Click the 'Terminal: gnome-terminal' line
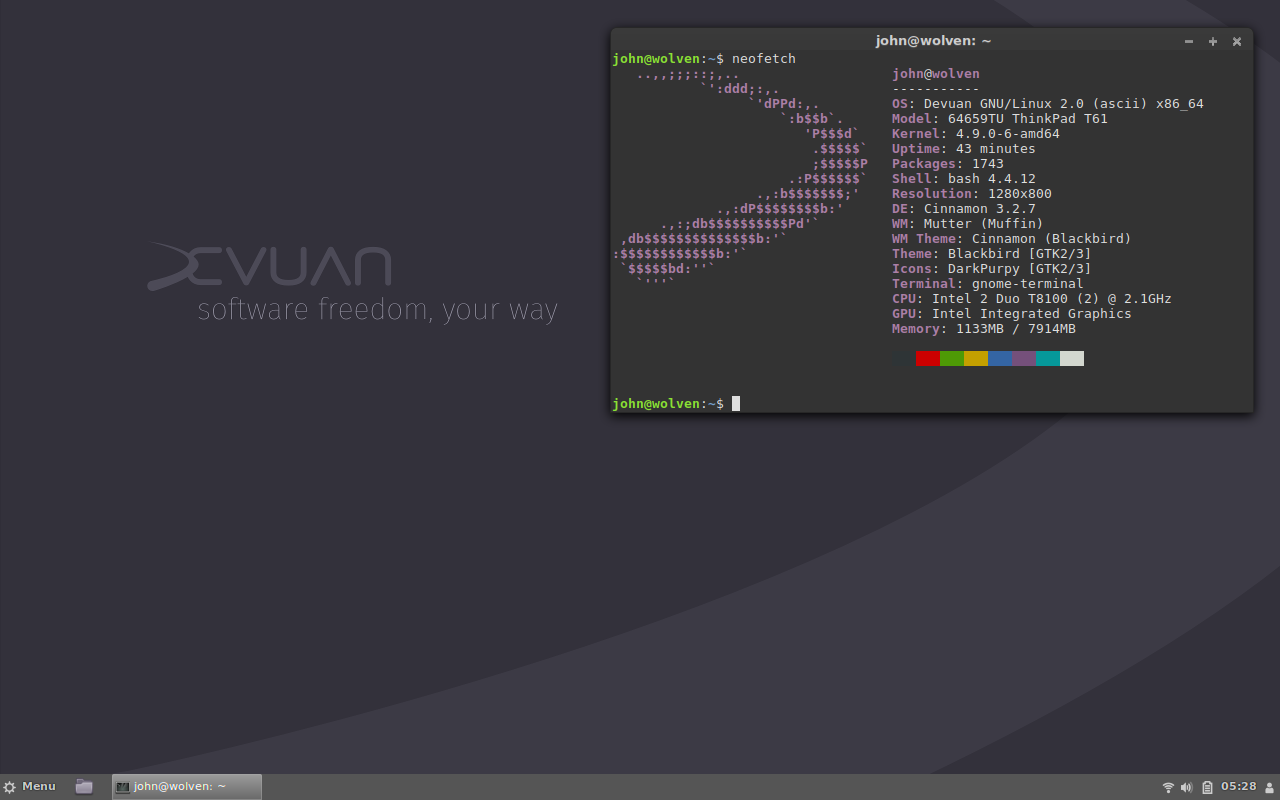This screenshot has width=1280, height=800. click(x=988, y=284)
